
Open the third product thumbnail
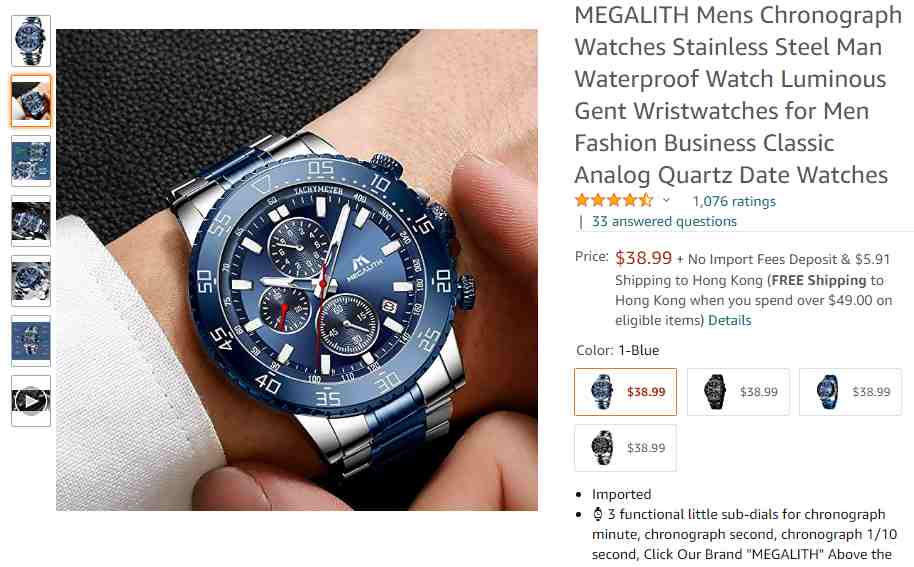pos(31,161)
